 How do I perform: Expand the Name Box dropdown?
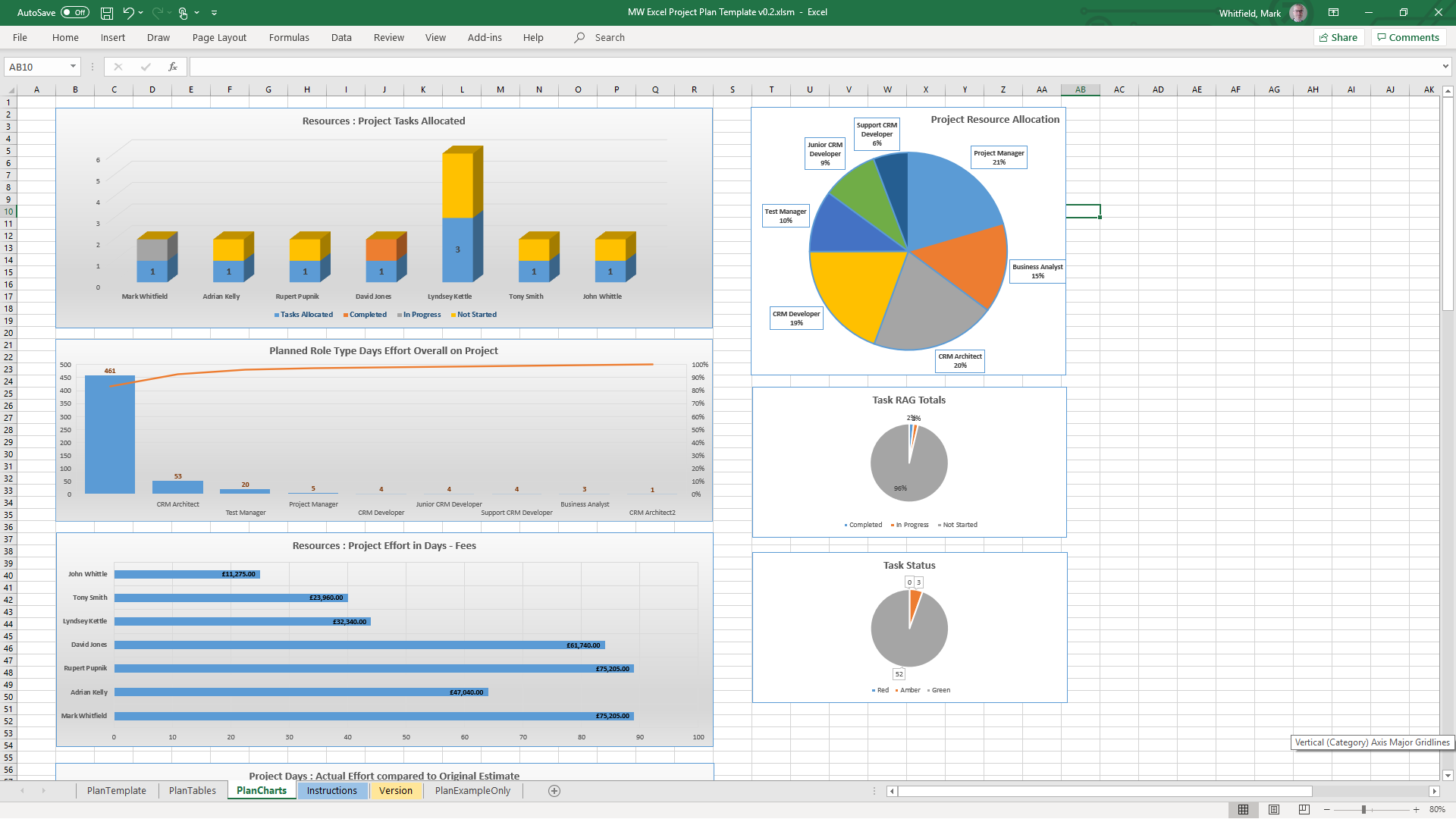coord(73,67)
